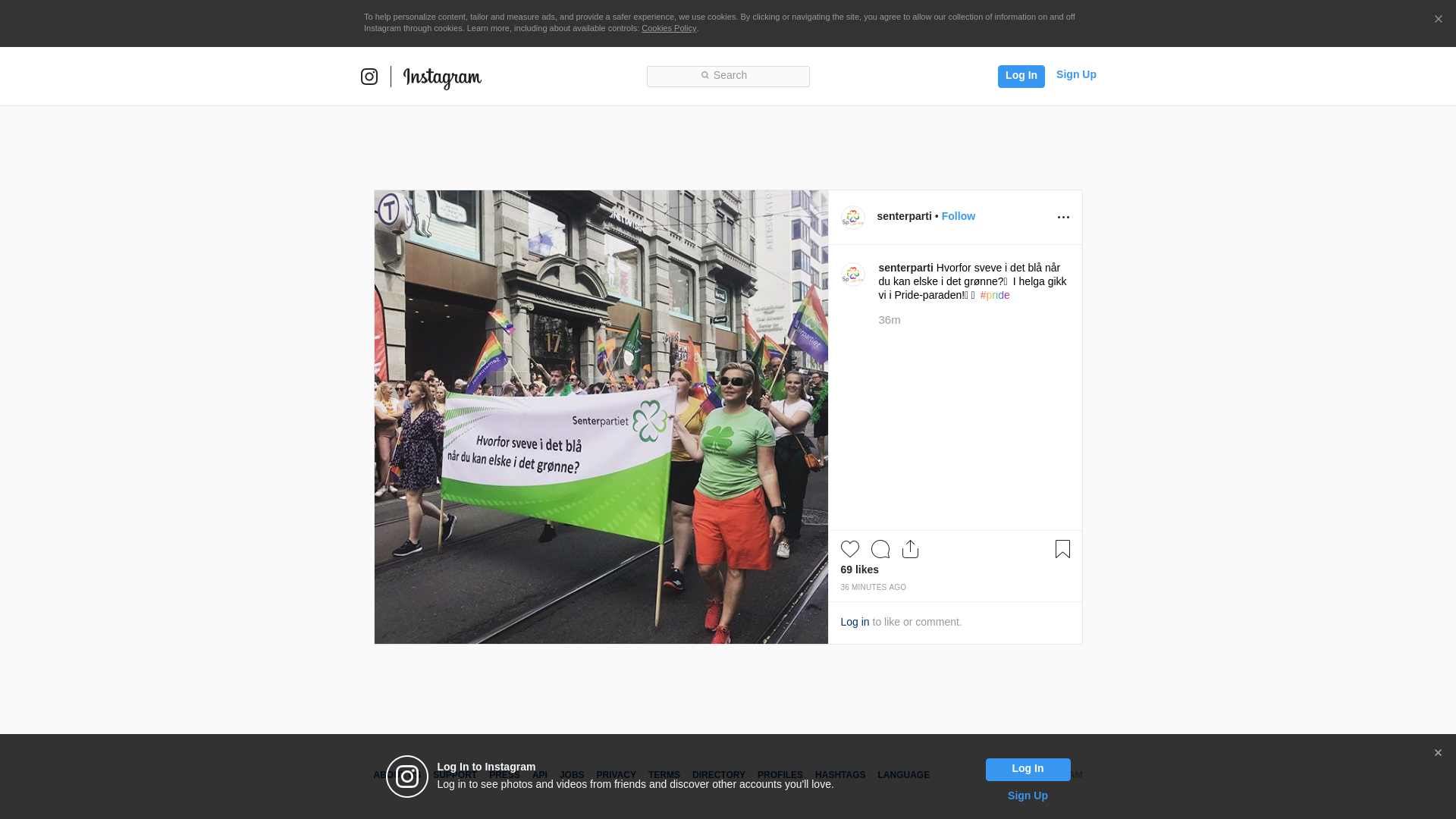Click the Instagram camera glyph in header
The width and height of the screenshot is (1456, 819).
(x=369, y=77)
